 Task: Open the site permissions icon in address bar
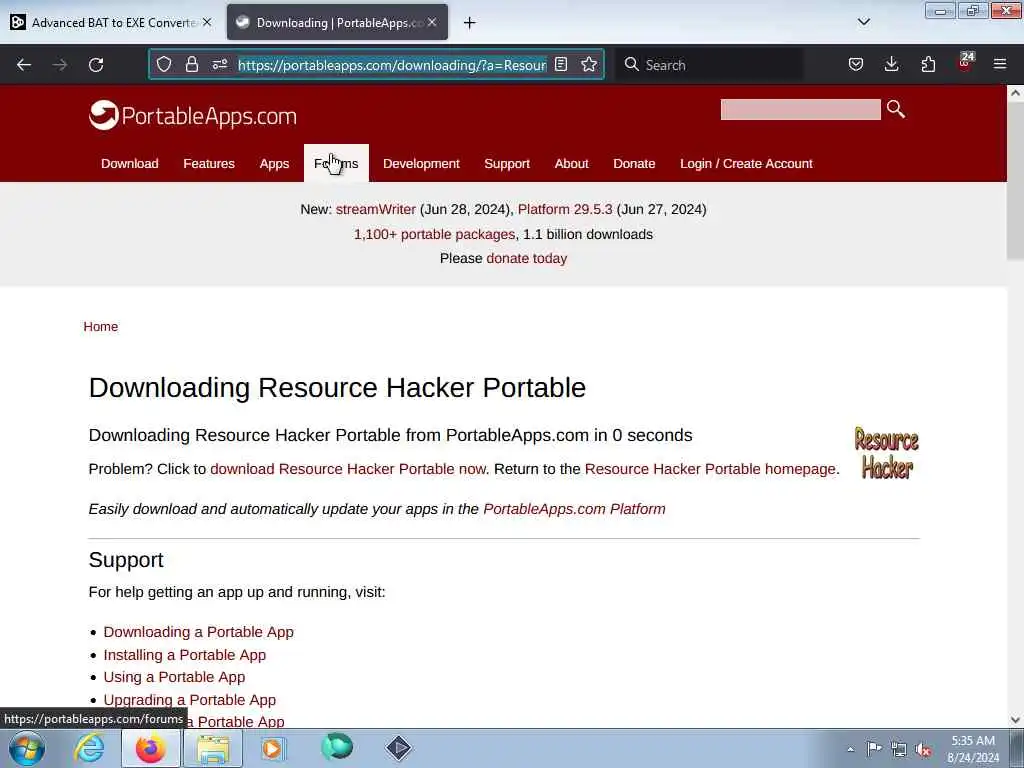(219, 65)
